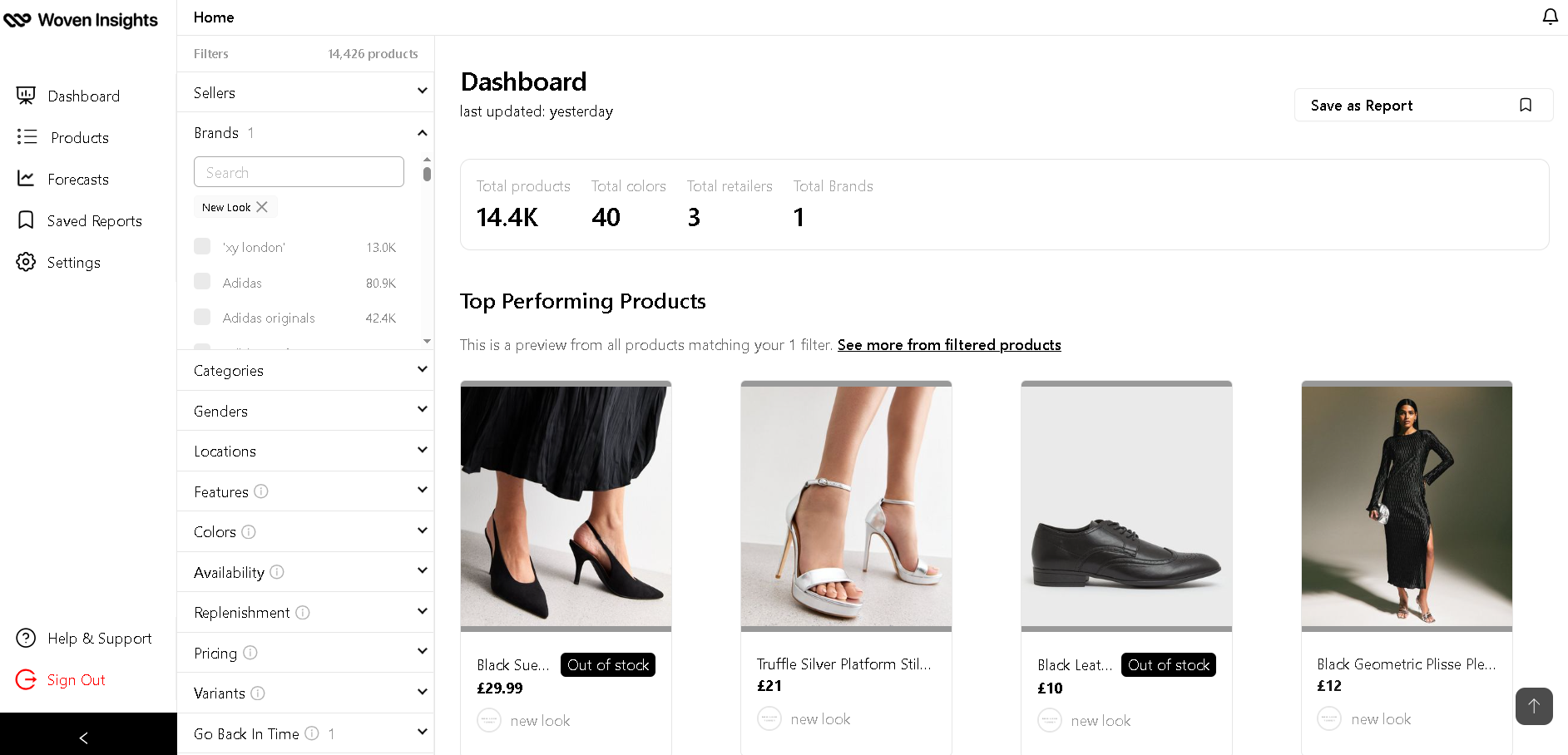Click the Dashboard presentation icon in sidebar
This screenshot has height=755, width=1568.
[x=26, y=96]
